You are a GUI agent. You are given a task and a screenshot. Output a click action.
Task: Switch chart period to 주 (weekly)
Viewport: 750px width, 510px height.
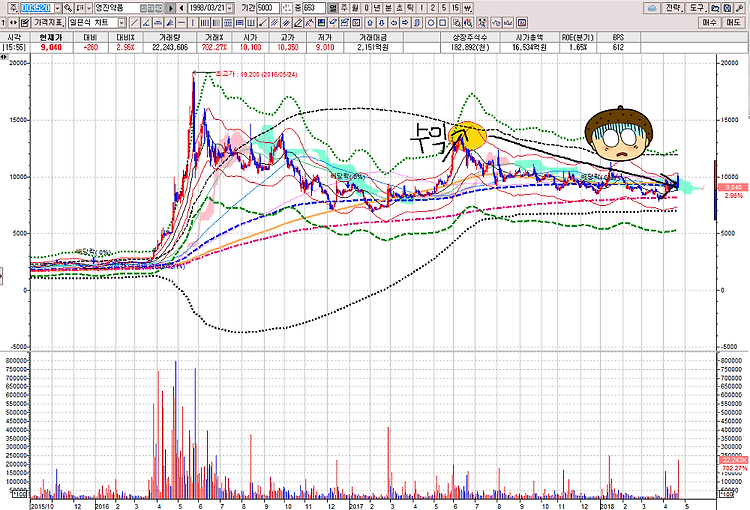(344, 8)
